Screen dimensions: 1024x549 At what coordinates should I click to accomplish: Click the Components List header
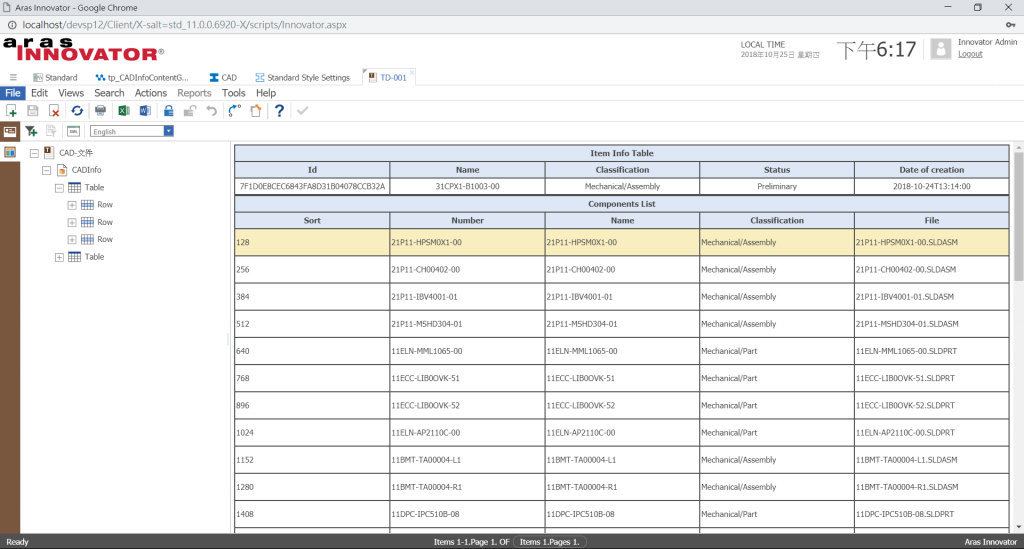click(x=622, y=204)
